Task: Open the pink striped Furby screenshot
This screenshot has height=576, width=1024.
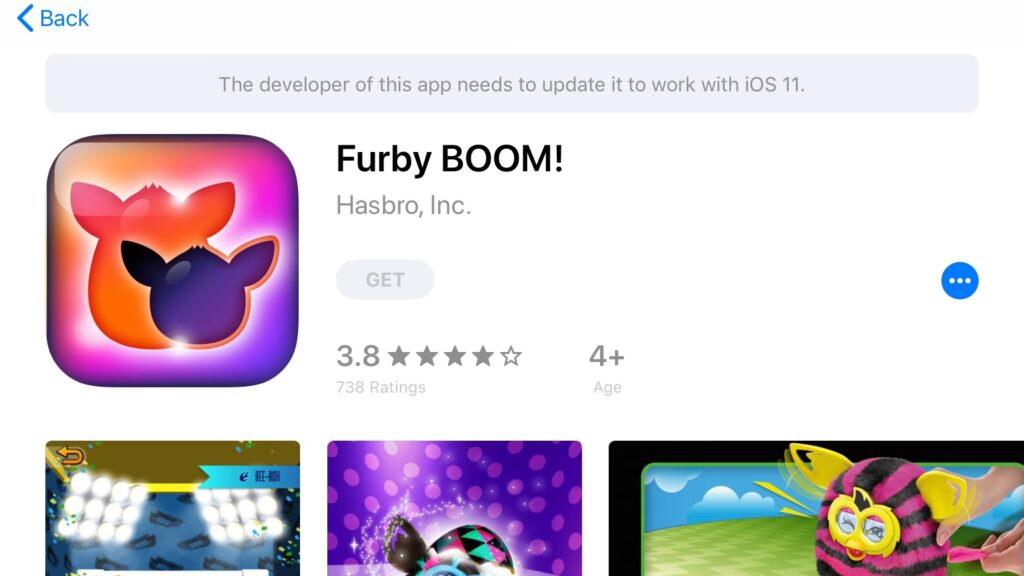Action: [816, 508]
